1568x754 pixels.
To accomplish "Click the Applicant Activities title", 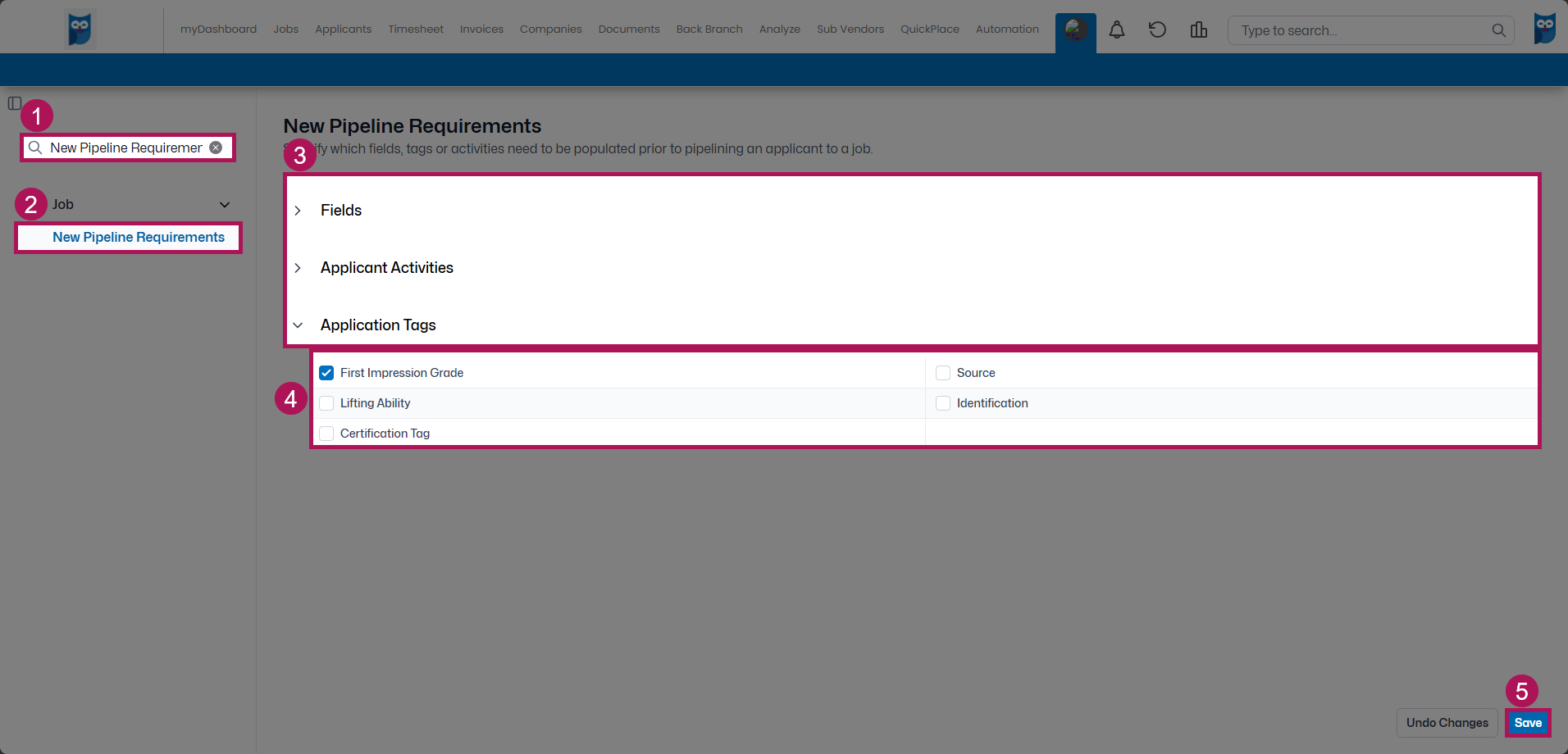I will 387,268.
